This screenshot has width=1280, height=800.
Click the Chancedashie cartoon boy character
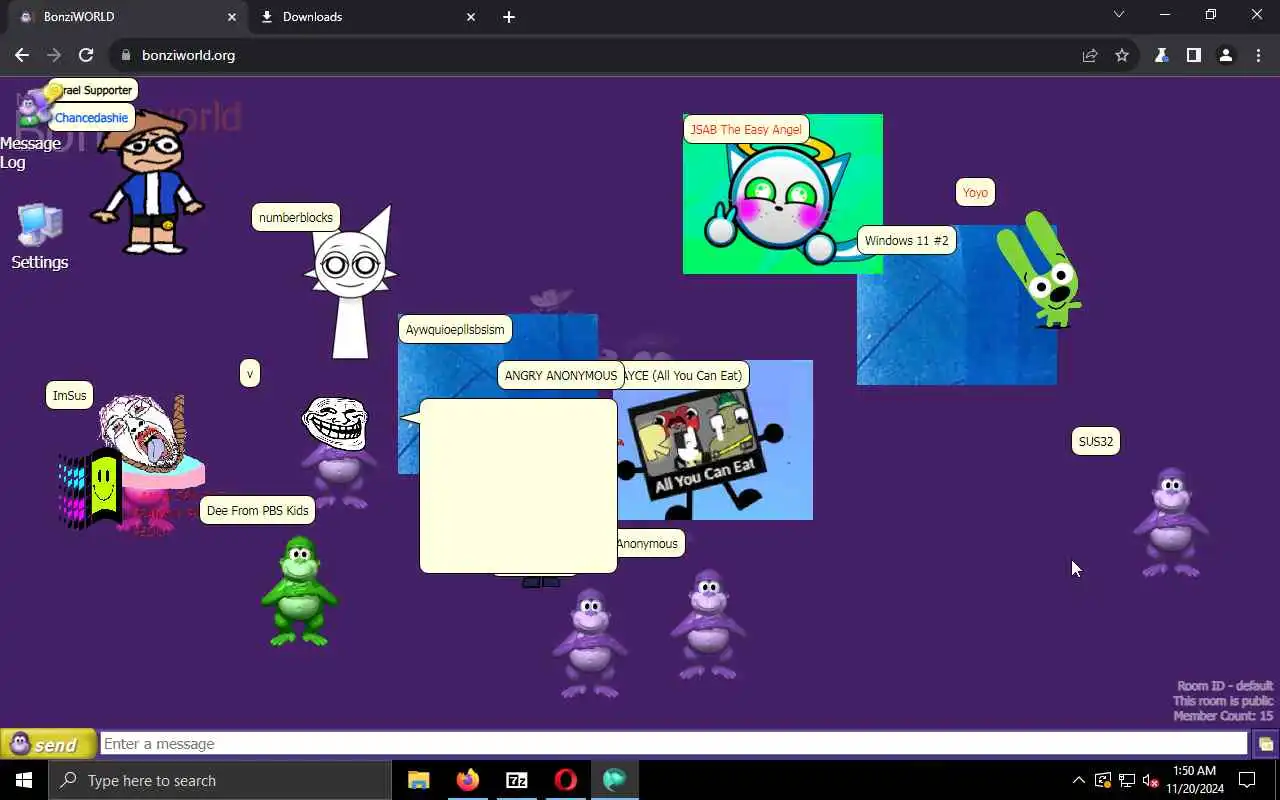tap(150, 183)
